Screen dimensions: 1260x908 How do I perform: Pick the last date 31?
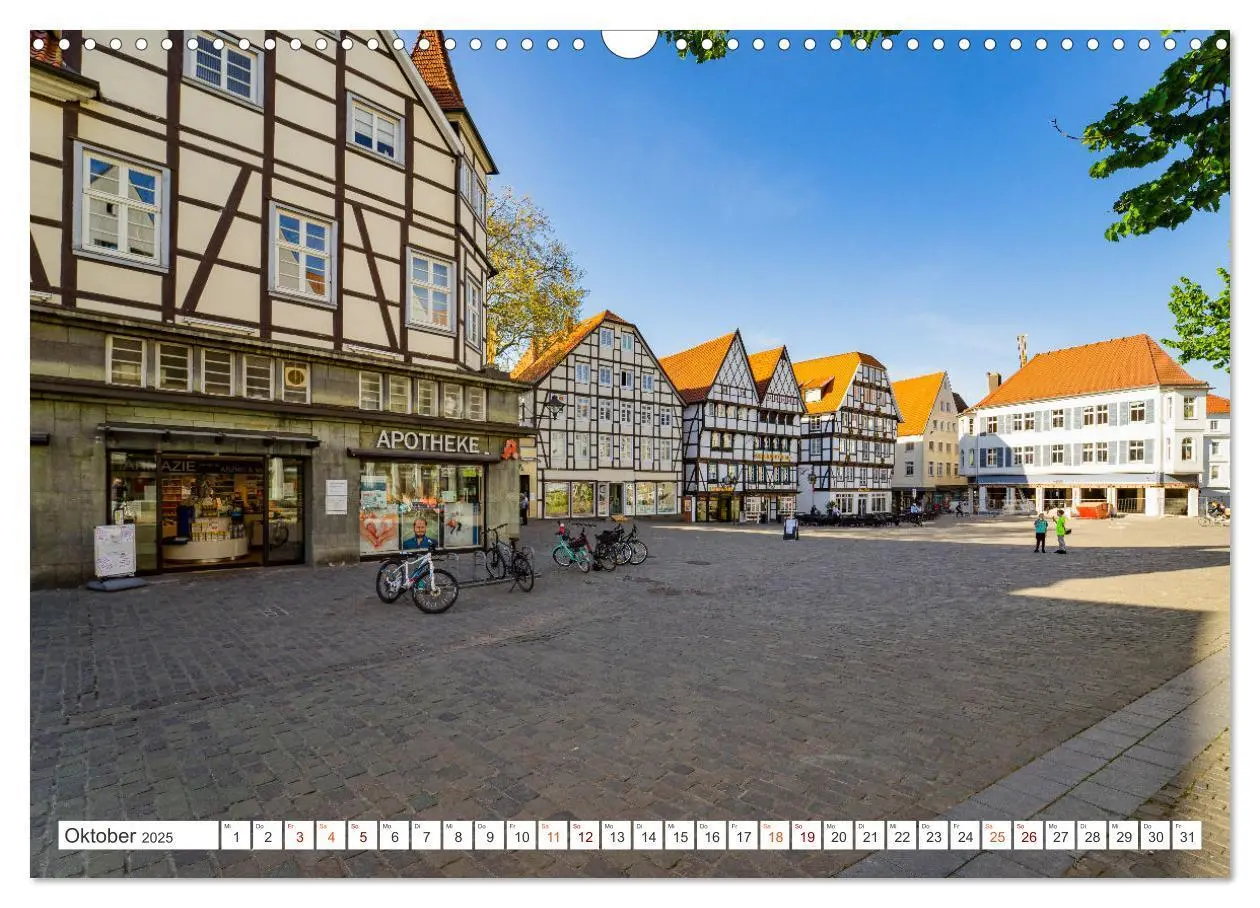[x=1186, y=836]
